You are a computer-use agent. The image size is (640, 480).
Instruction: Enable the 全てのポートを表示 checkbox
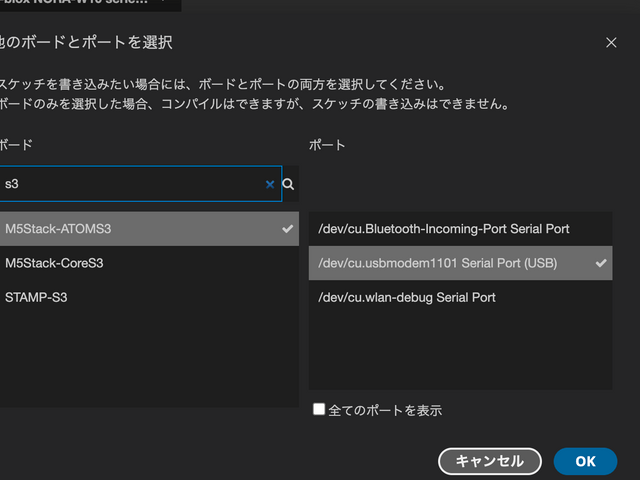pos(319,409)
